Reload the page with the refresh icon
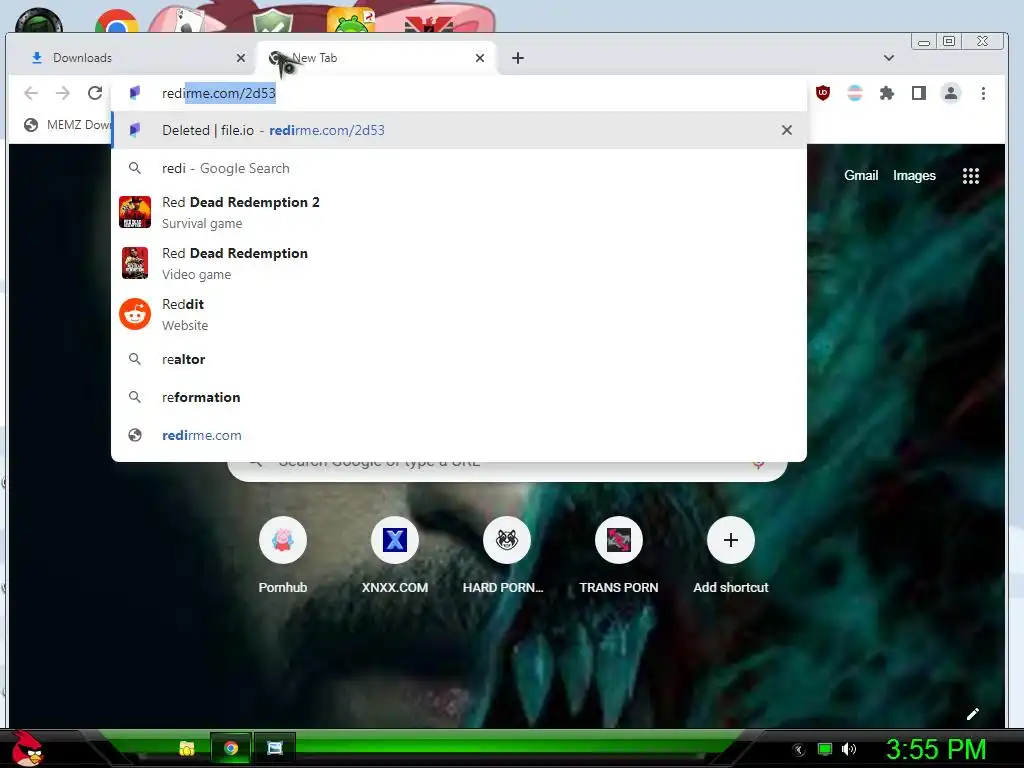 click(x=95, y=93)
